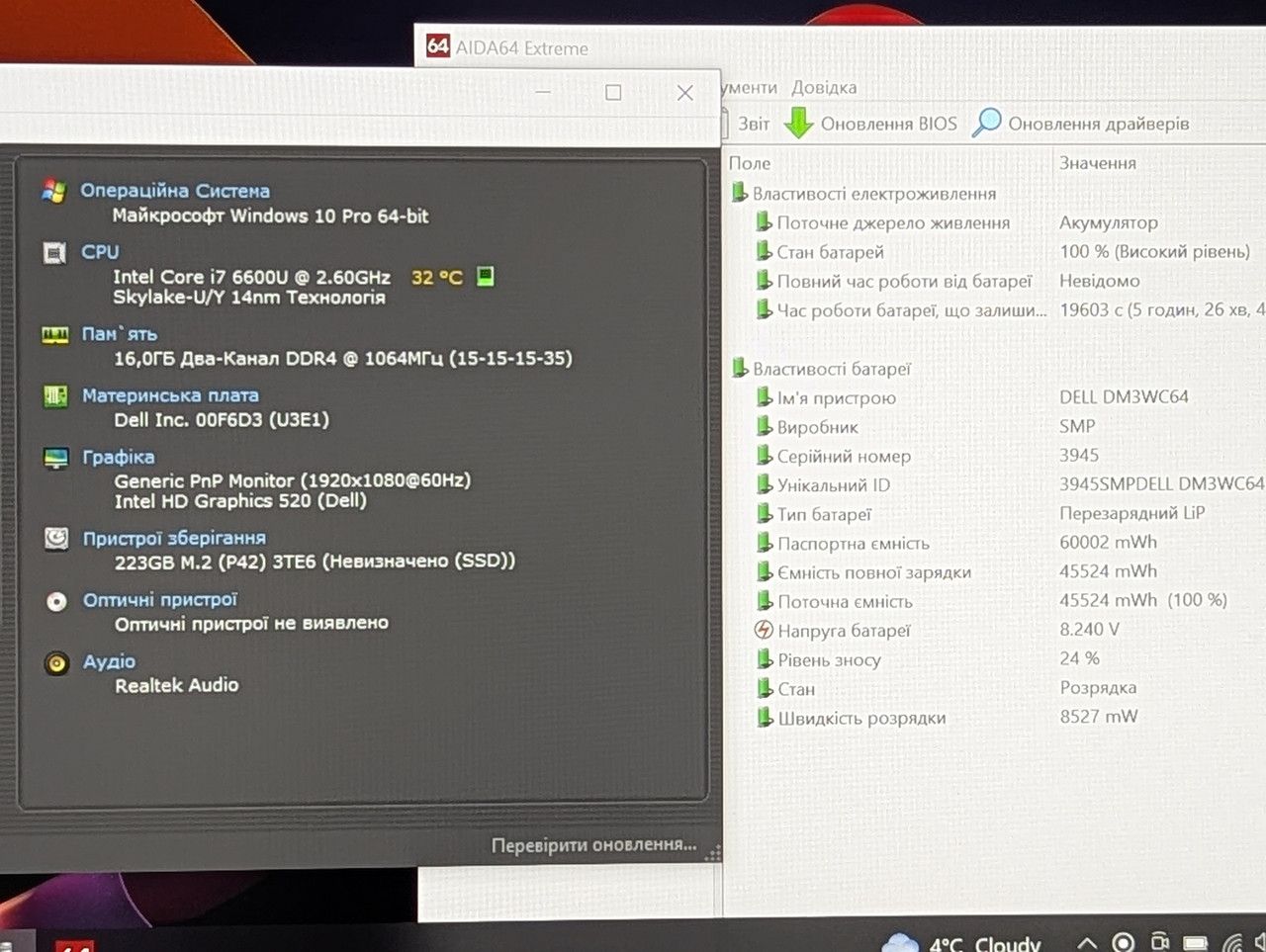Click the battery icon in the system tray
Screen dimensions: 1266x952
pos(1196,943)
